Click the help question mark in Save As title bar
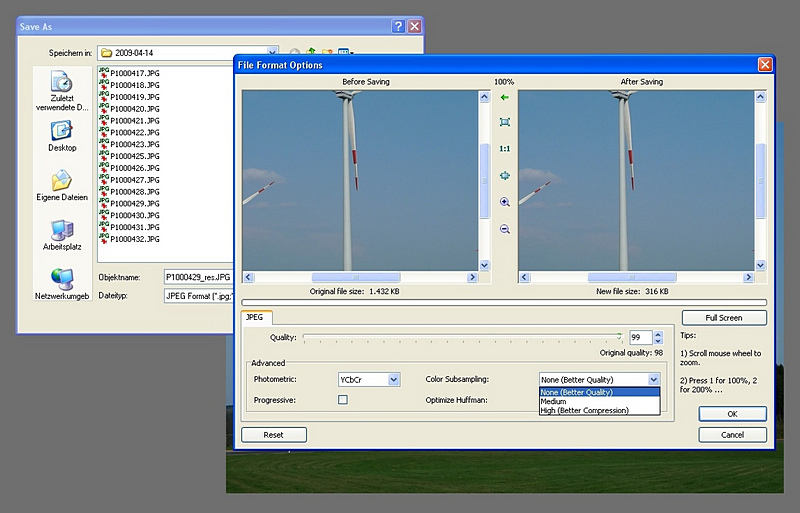The height and width of the screenshot is (513, 800). pyautogui.click(x=398, y=27)
